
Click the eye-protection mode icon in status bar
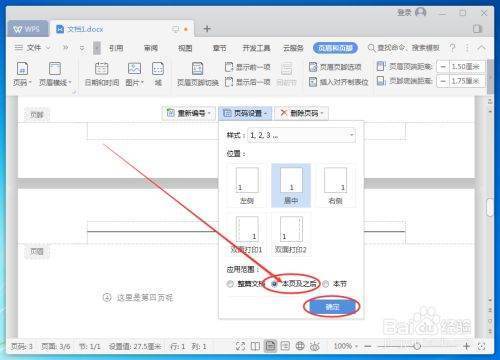pyautogui.click(x=314, y=346)
